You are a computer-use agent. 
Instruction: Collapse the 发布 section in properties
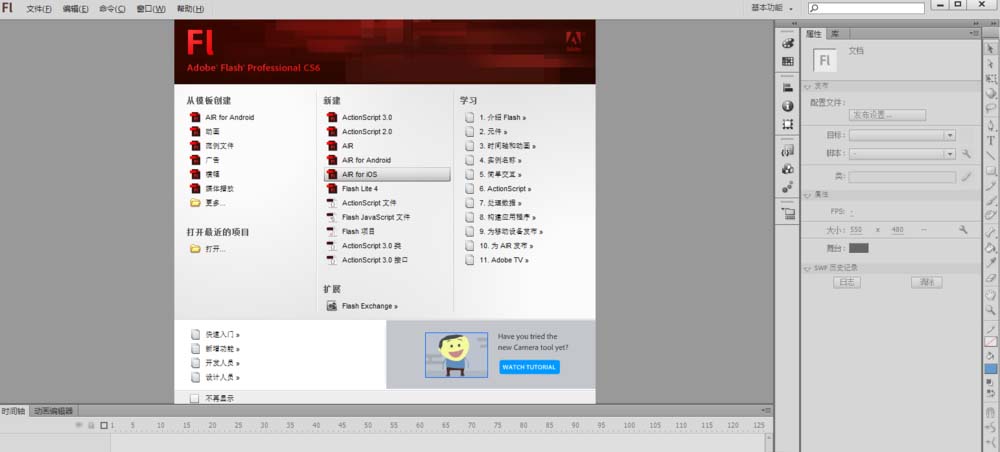[x=807, y=85]
